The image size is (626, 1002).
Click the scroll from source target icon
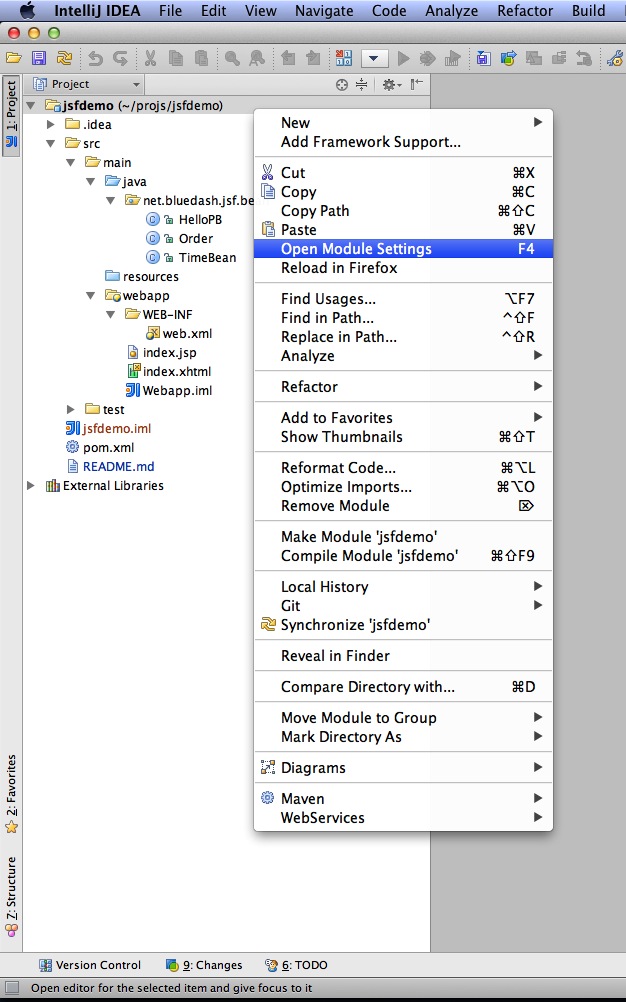(x=342, y=85)
